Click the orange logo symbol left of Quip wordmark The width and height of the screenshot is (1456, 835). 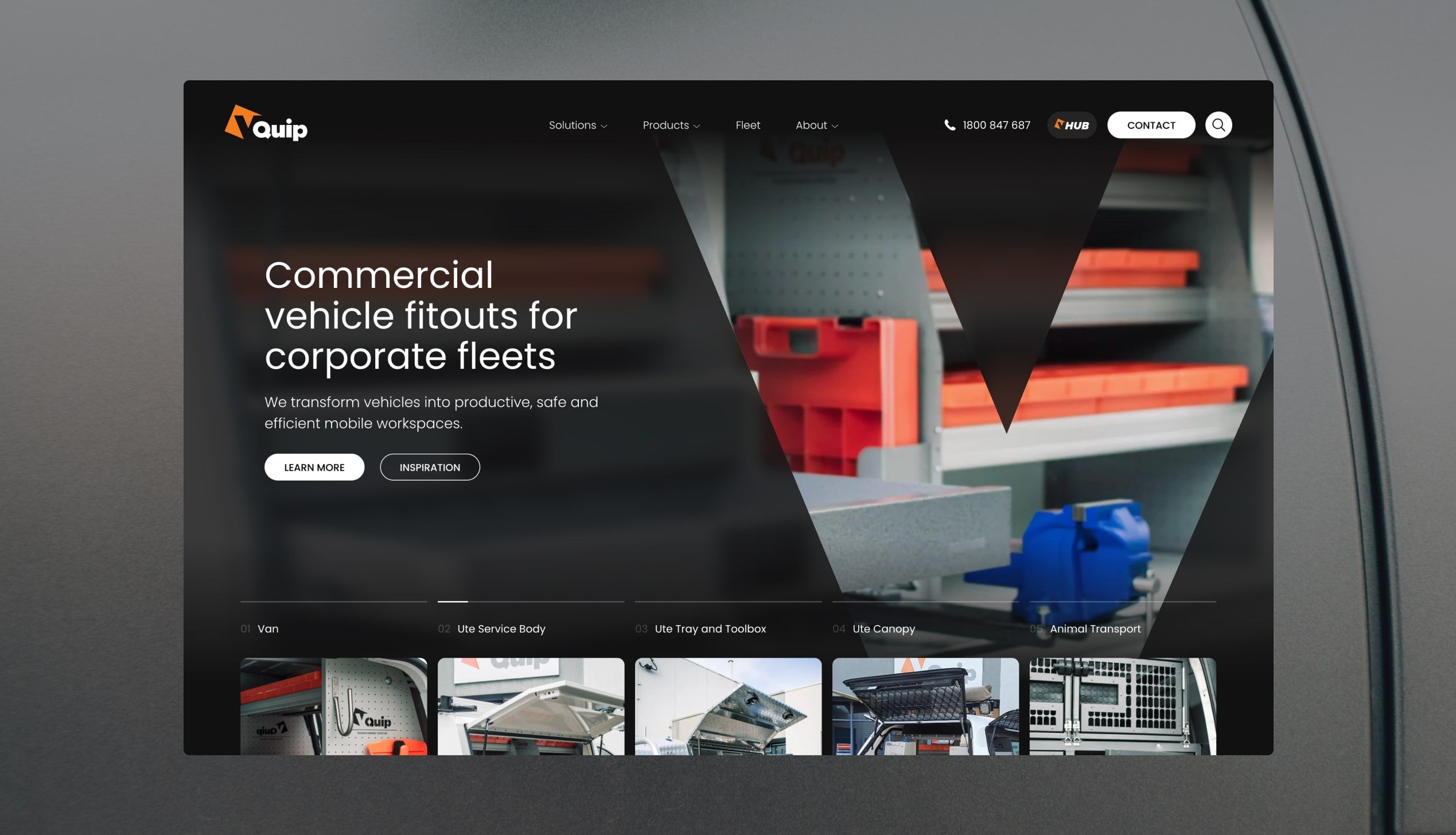coord(240,122)
